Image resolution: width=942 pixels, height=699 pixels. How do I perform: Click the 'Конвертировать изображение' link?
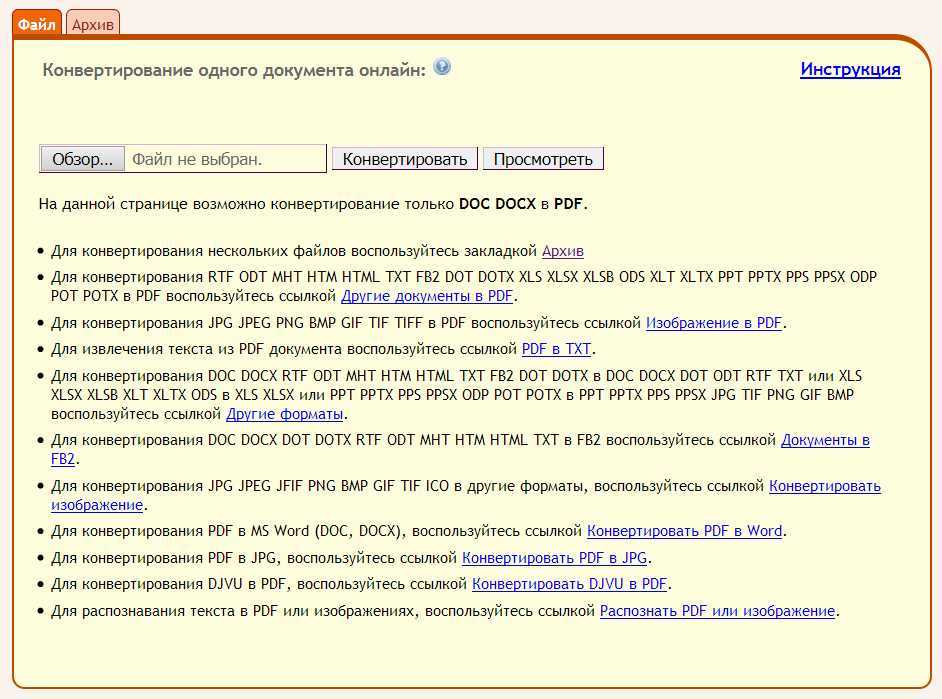824,486
